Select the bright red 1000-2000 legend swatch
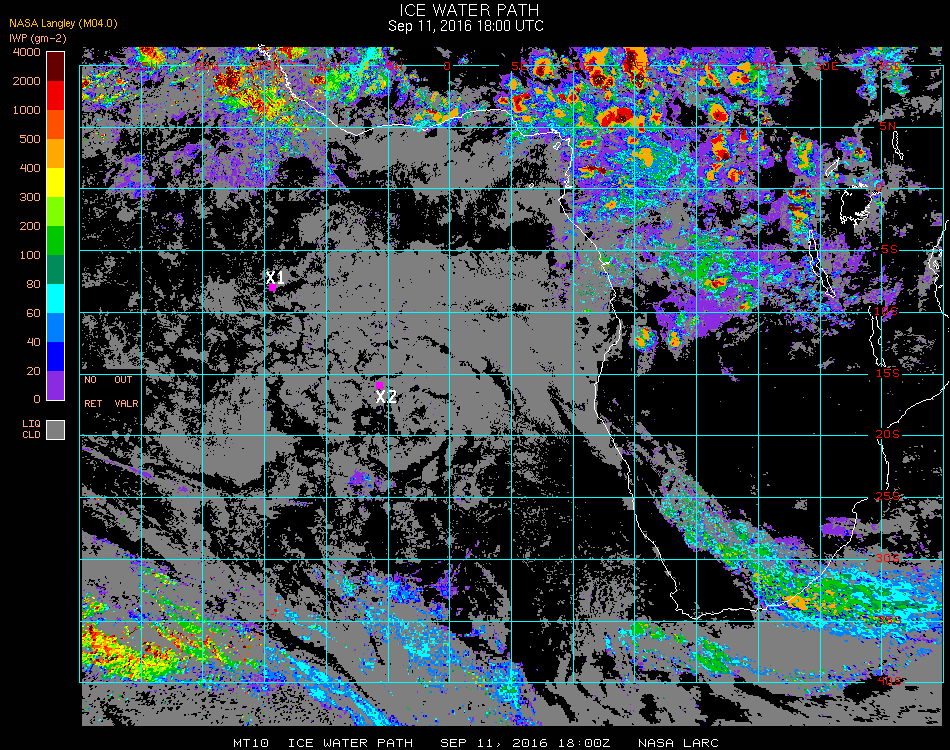 coord(55,96)
